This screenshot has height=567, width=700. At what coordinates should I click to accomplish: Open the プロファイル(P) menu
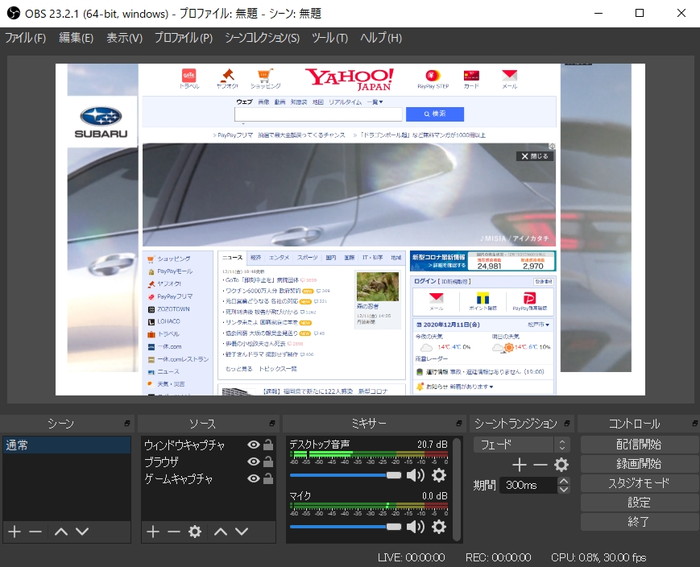click(183, 38)
